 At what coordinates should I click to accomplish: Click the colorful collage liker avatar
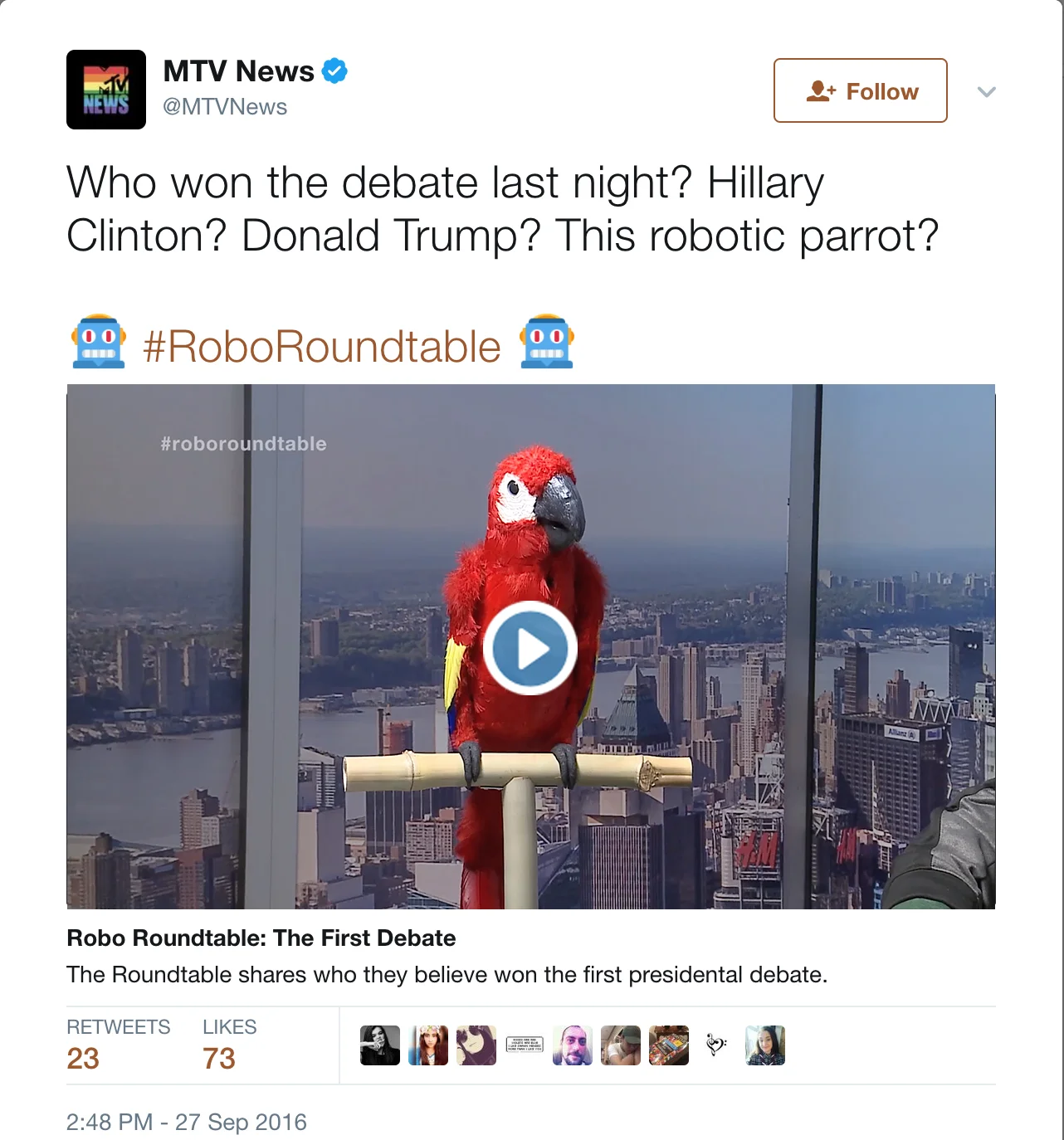coord(669,1045)
